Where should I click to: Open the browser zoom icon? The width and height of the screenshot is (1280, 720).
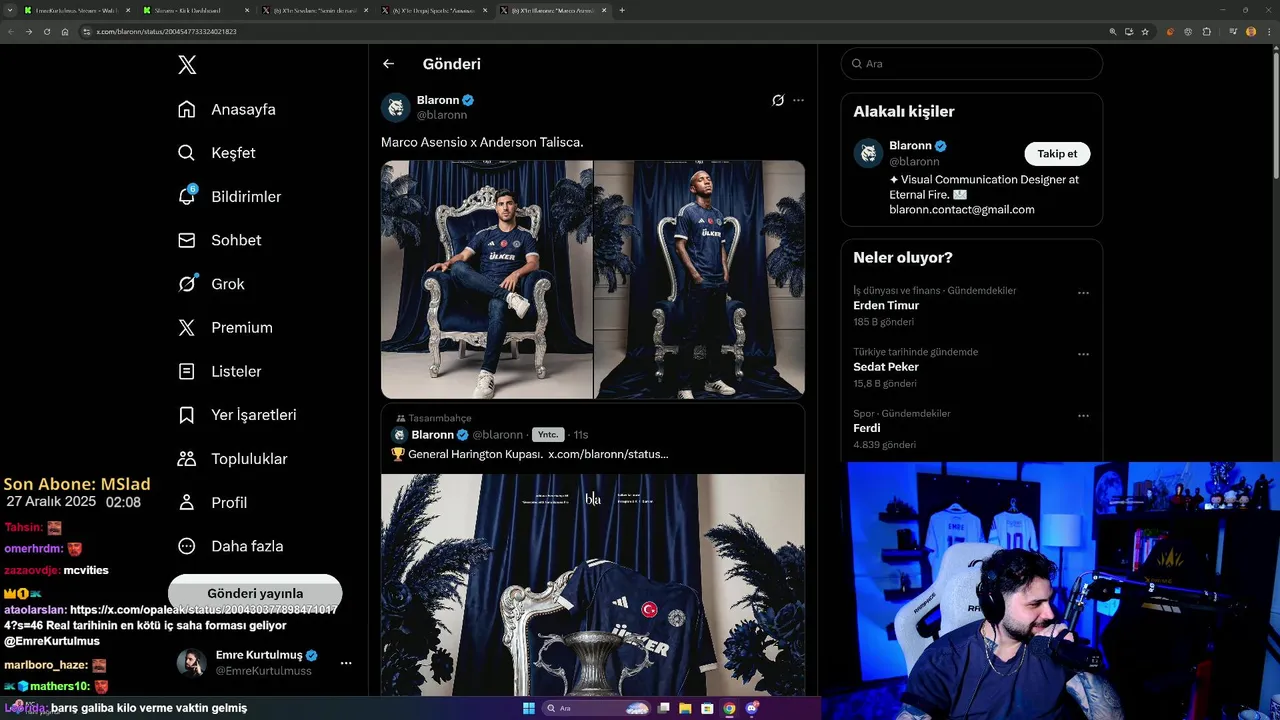pos(1113,32)
